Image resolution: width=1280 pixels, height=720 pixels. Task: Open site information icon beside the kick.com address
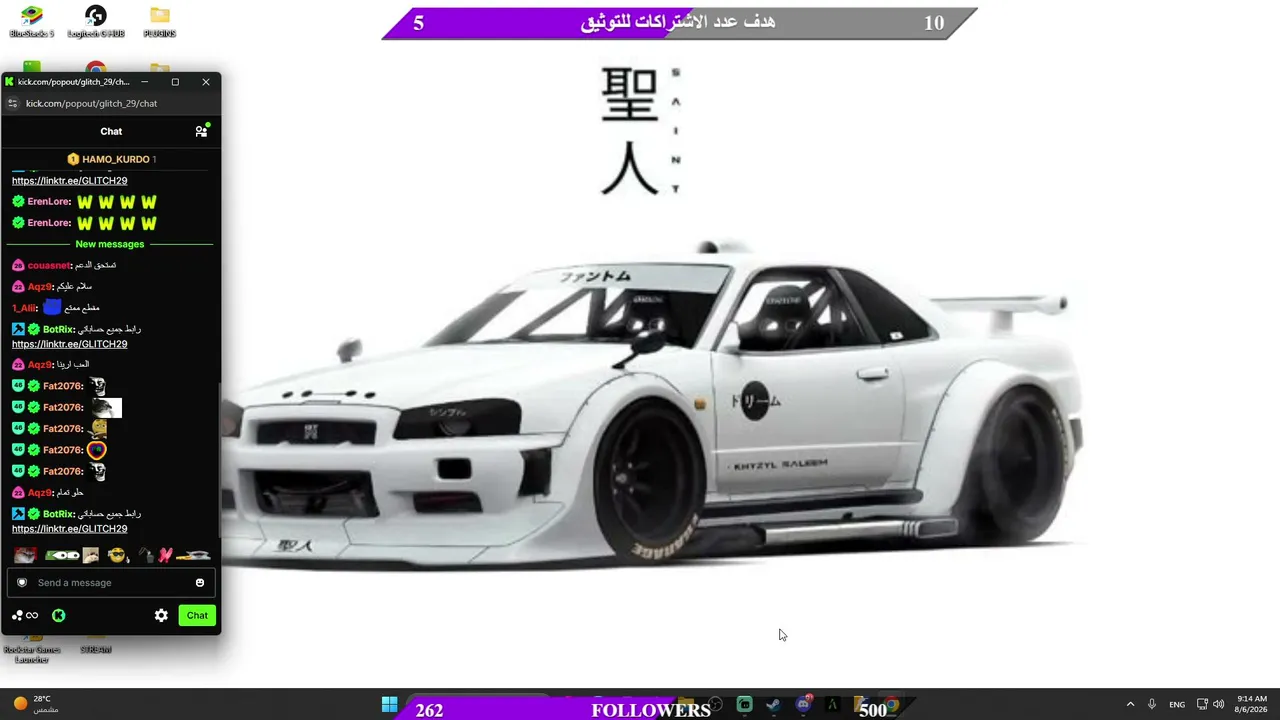tap(12, 103)
